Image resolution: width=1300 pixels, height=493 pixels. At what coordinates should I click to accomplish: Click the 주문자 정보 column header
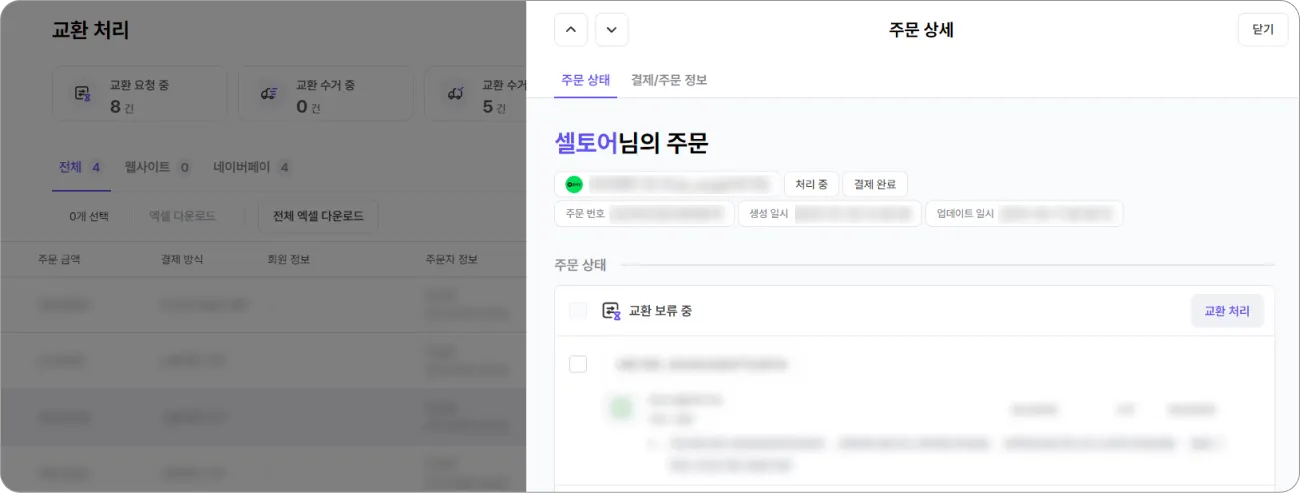pos(451,259)
